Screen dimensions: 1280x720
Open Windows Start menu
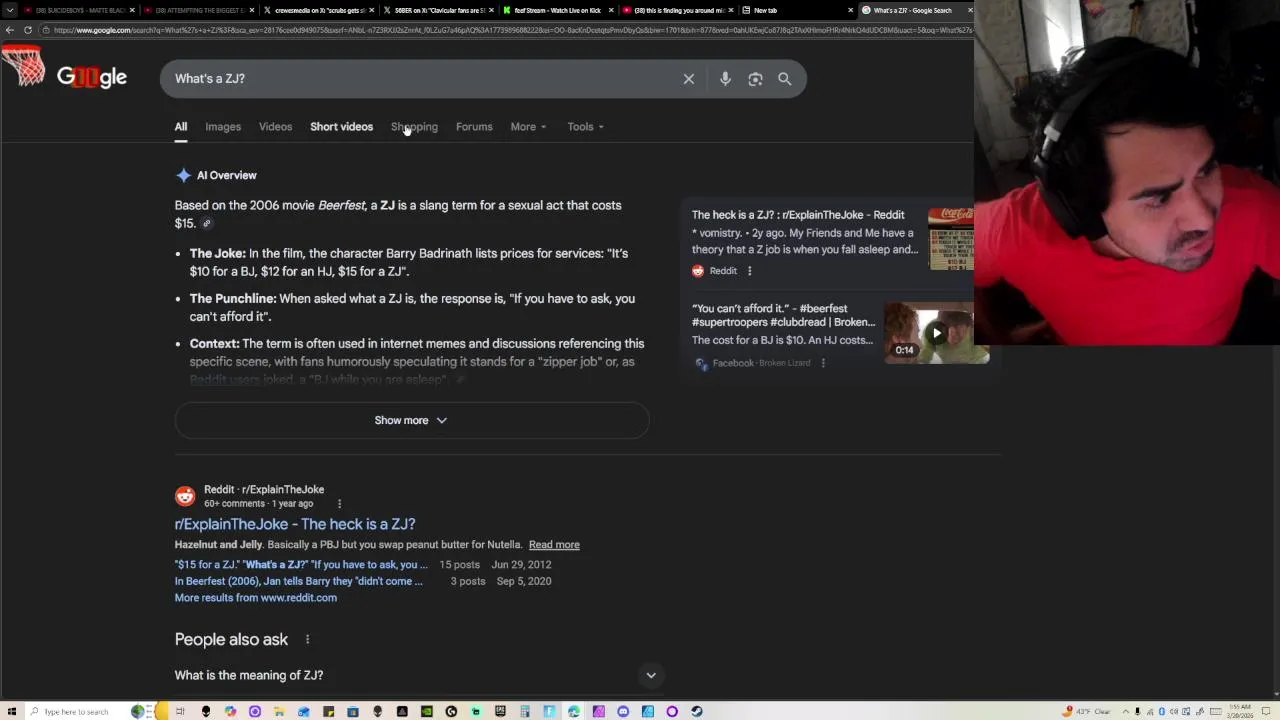[x=12, y=711]
